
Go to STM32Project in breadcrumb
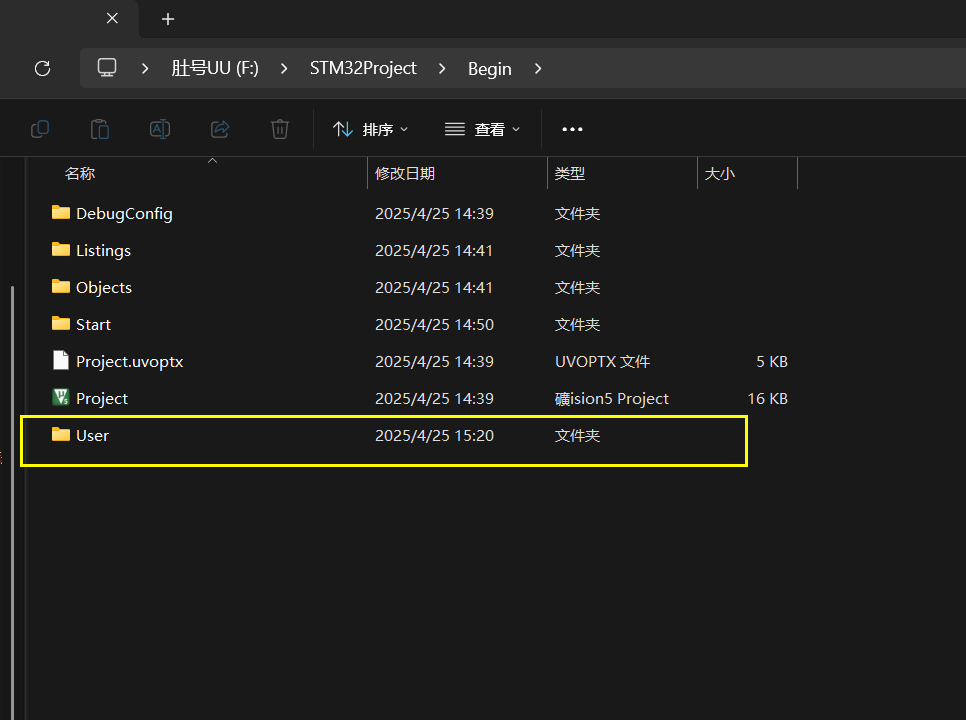363,68
